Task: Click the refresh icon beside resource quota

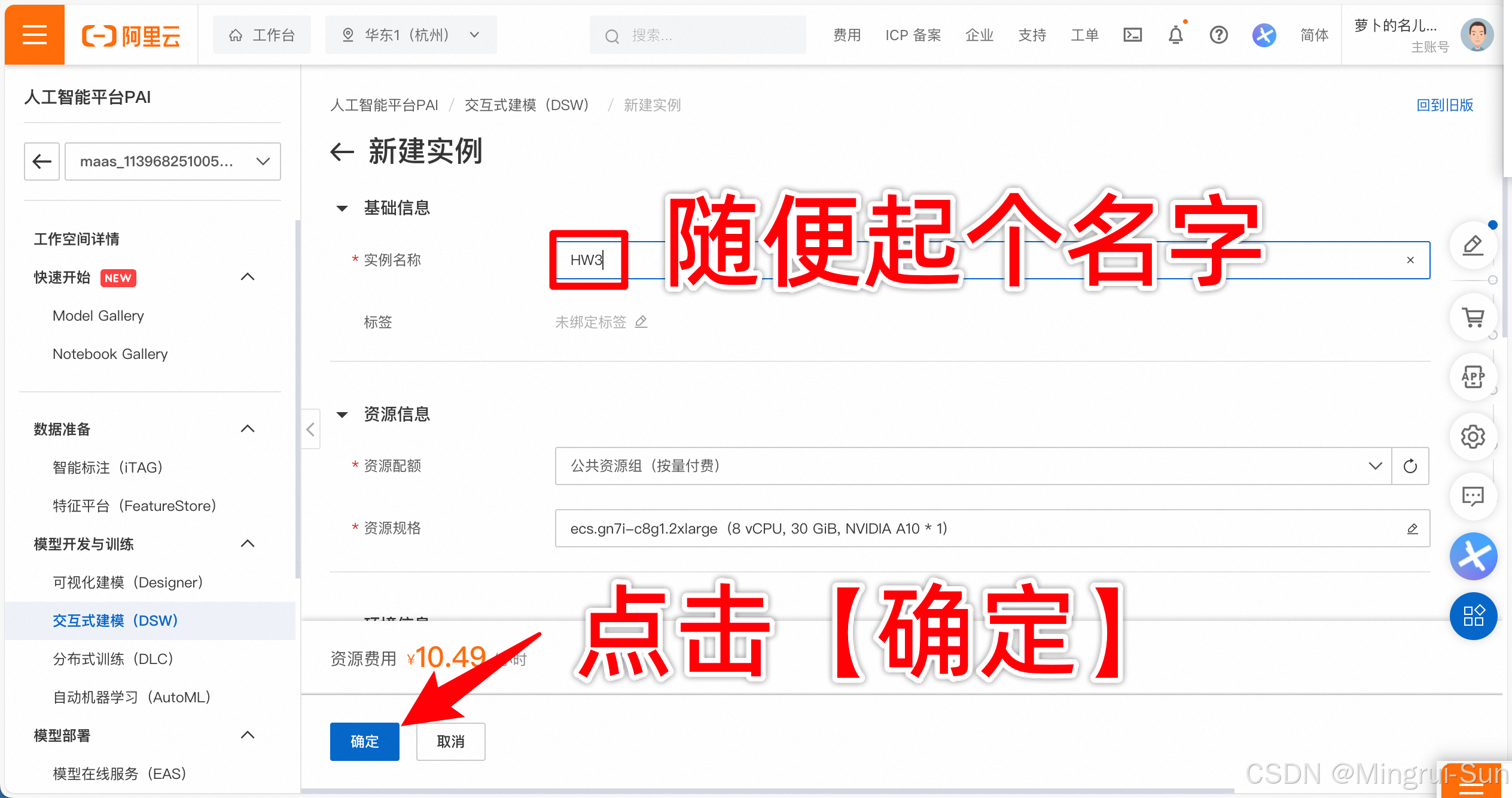Action: (x=1410, y=466)
